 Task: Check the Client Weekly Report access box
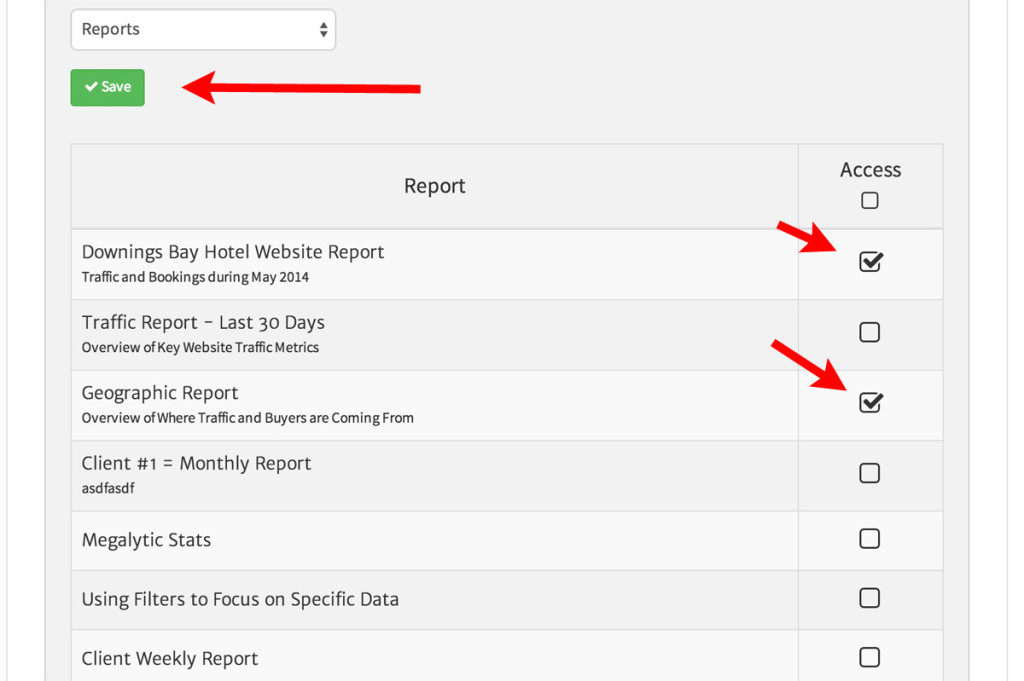[869, 657]
